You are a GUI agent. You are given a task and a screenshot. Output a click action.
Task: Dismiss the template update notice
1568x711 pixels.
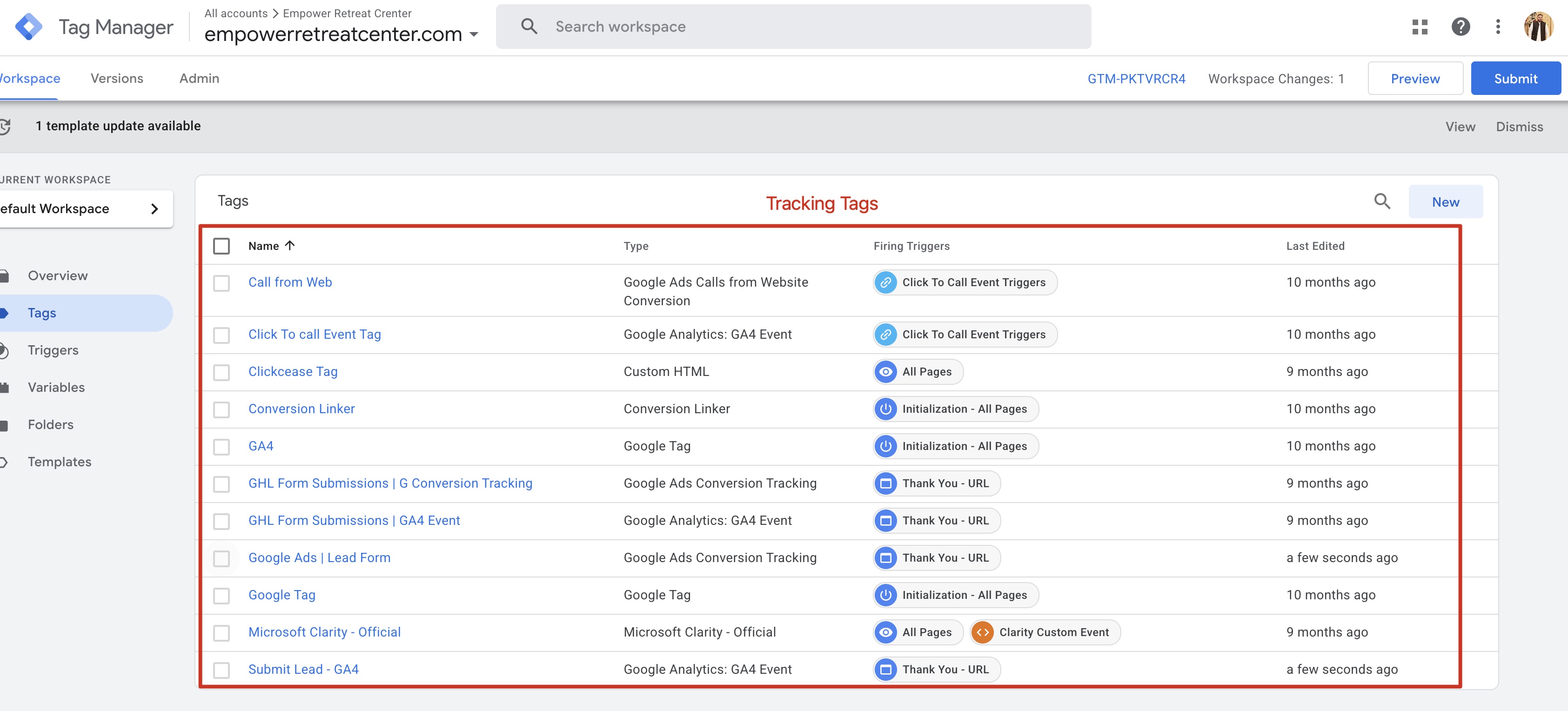pyautogui.click(x=1519, y=127)
